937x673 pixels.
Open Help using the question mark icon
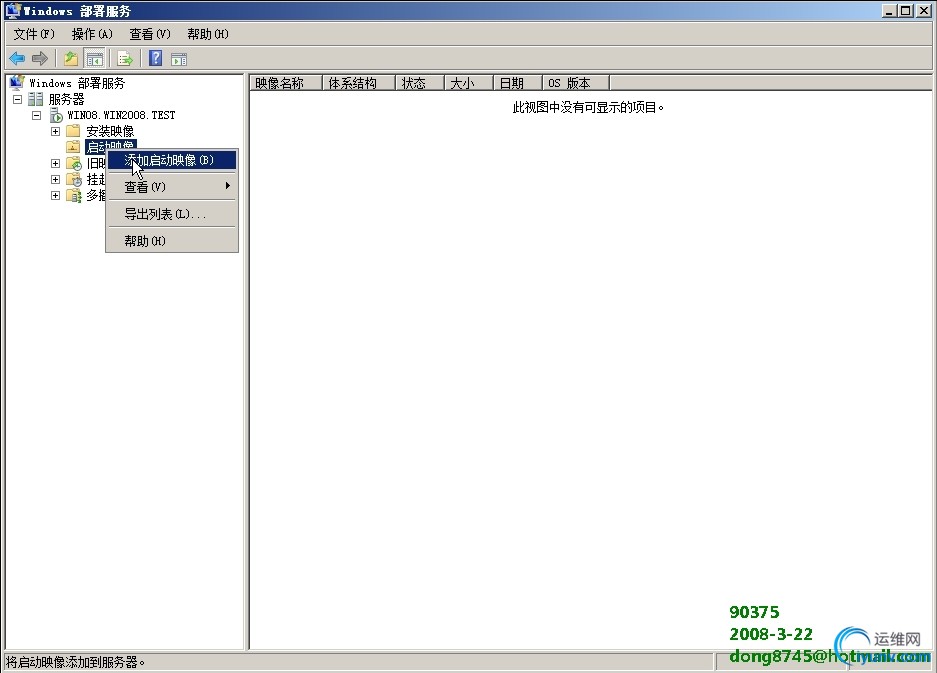[x=155, y=58]
